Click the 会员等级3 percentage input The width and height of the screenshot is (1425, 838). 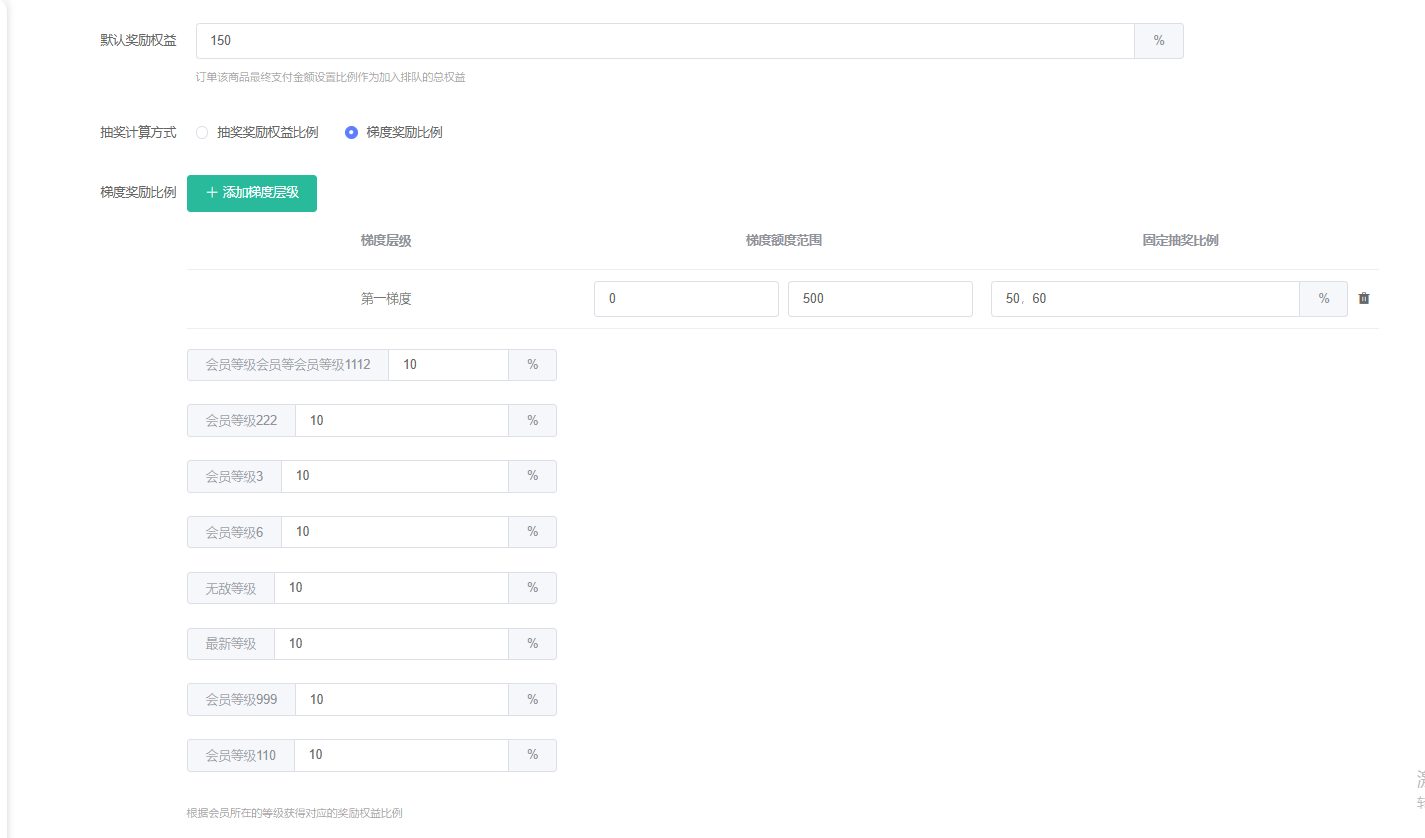coord(394,476)
